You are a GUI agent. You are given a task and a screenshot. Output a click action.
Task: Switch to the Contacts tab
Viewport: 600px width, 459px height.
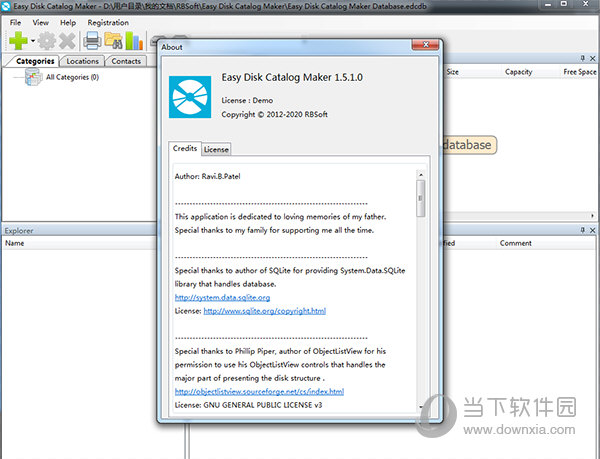126,61
